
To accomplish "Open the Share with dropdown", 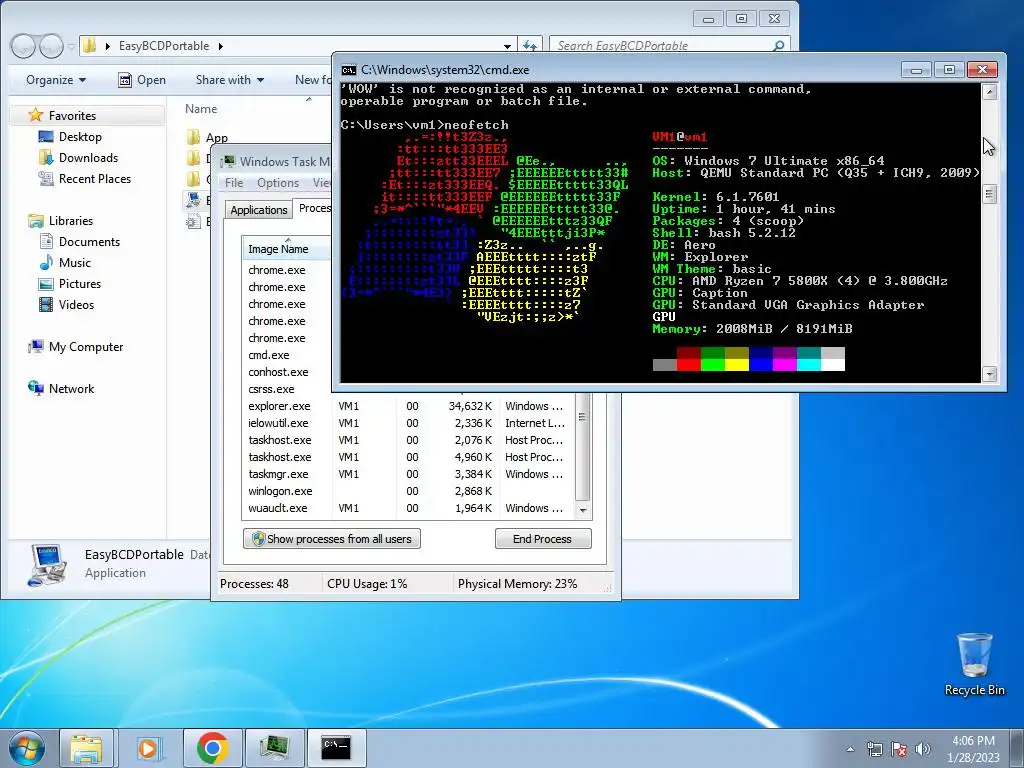I will click(x=230, y=80).
